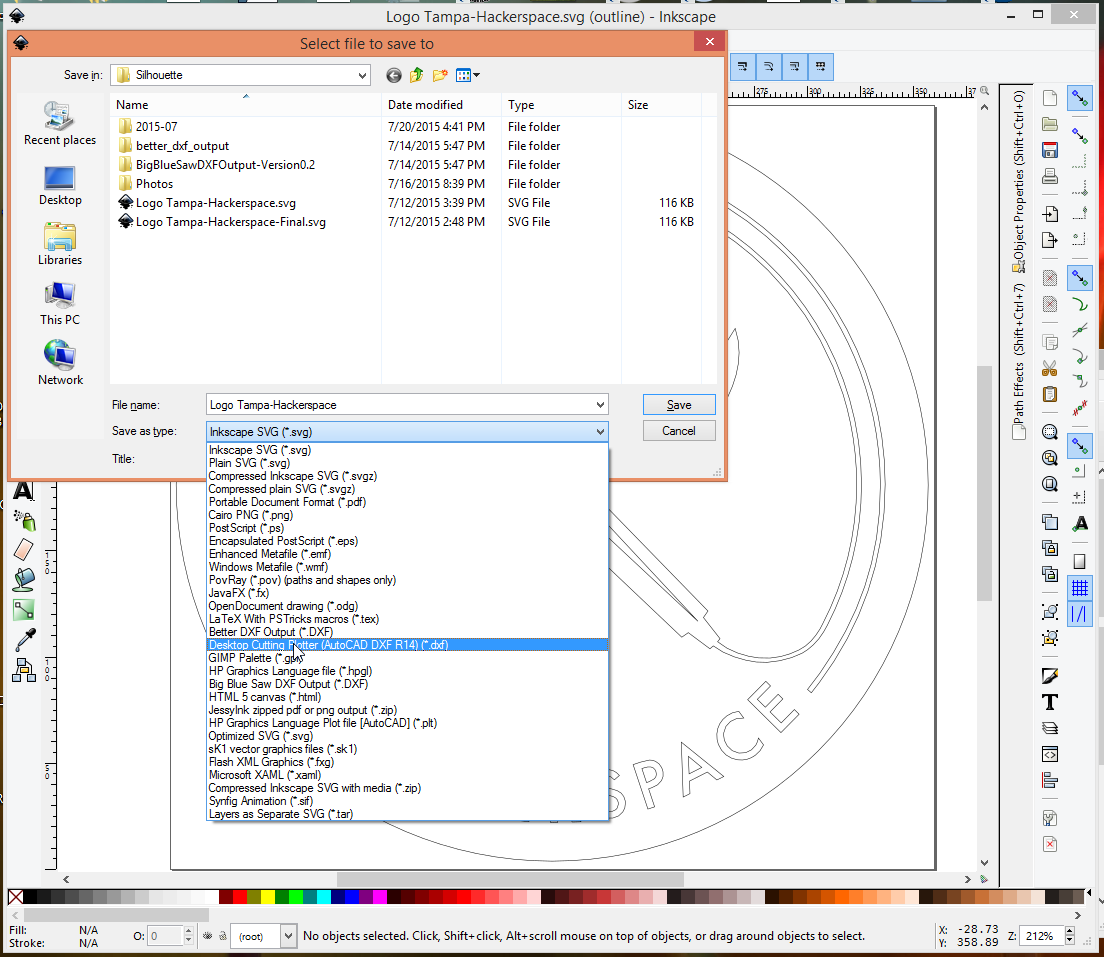Image resolution: width=1104 pixels, height=957 pixels.
Task: Expand the File name combo arrow
Action: coord(600,405)
